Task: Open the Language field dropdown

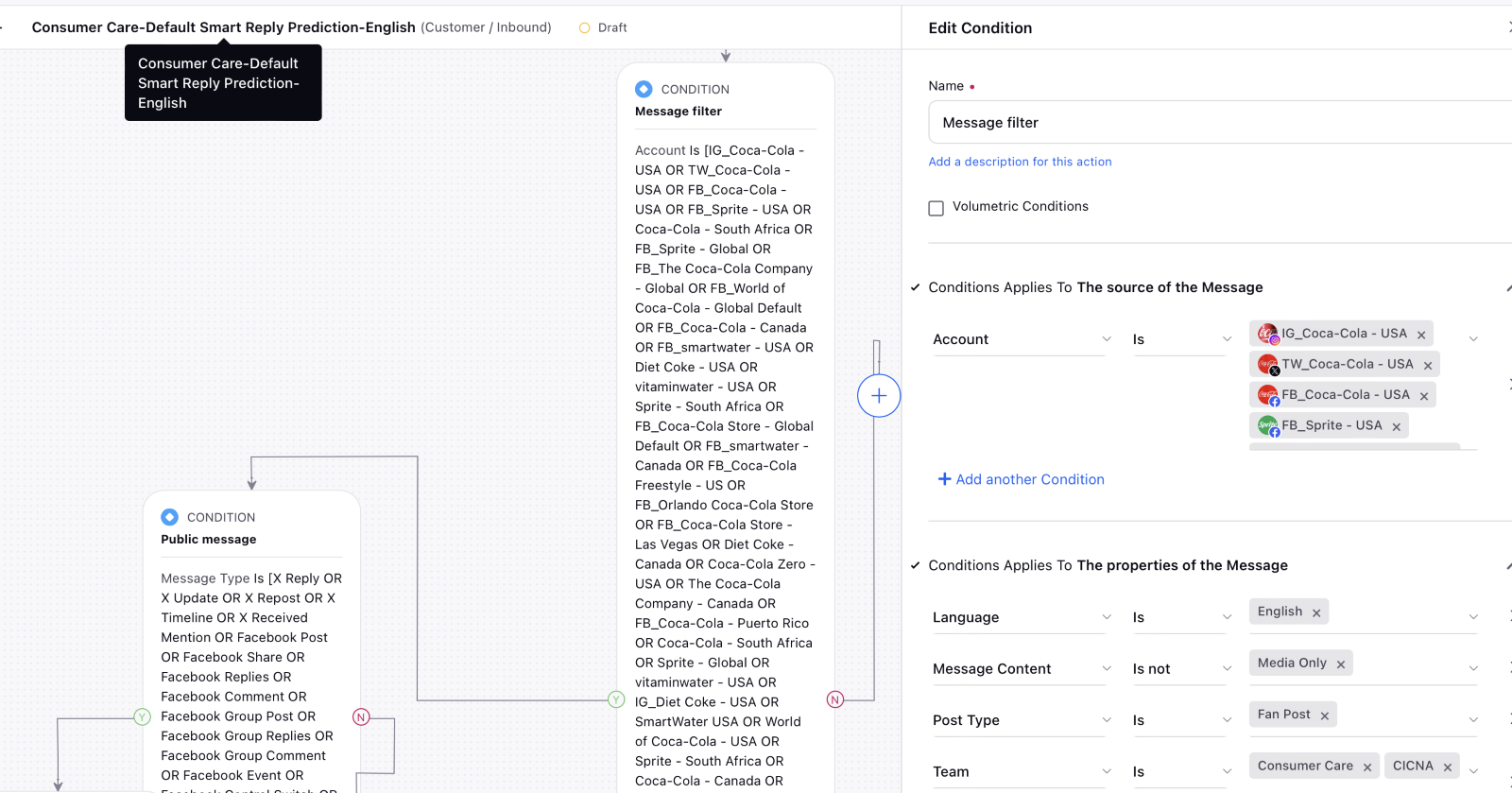Action: click(x=1022, y=617)
